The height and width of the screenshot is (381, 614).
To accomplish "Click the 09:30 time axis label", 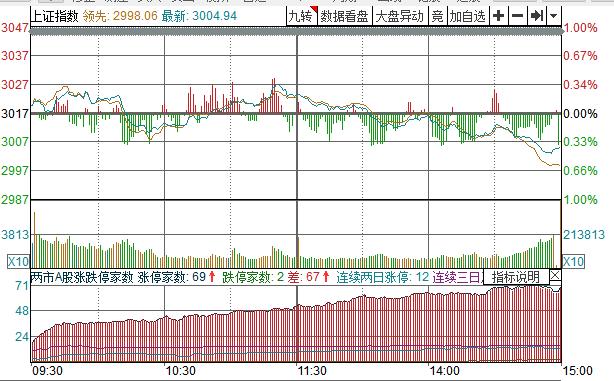I will coord(47,370).
